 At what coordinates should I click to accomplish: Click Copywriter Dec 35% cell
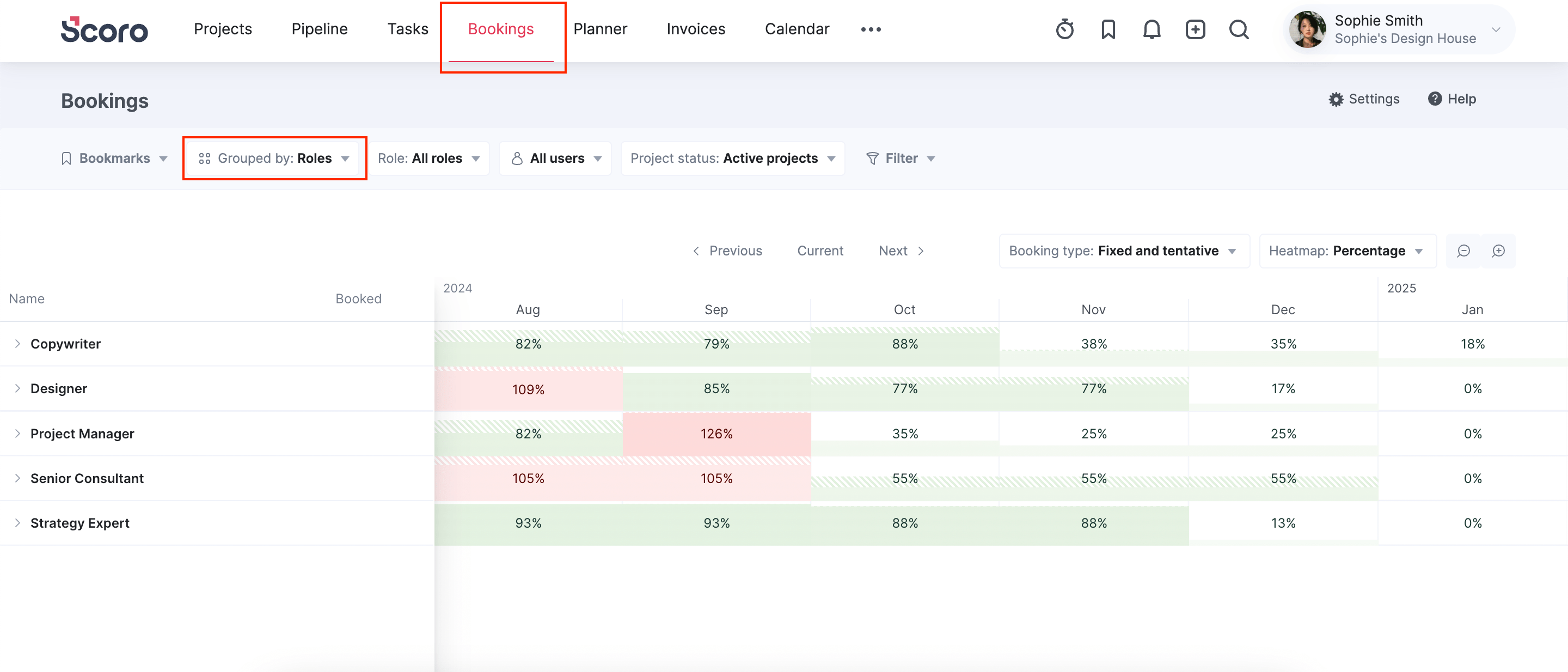(1283, 344)
